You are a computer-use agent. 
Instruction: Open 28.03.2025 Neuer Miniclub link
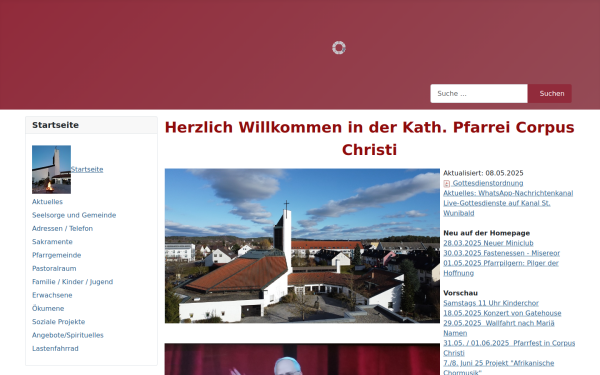[488, 243]
